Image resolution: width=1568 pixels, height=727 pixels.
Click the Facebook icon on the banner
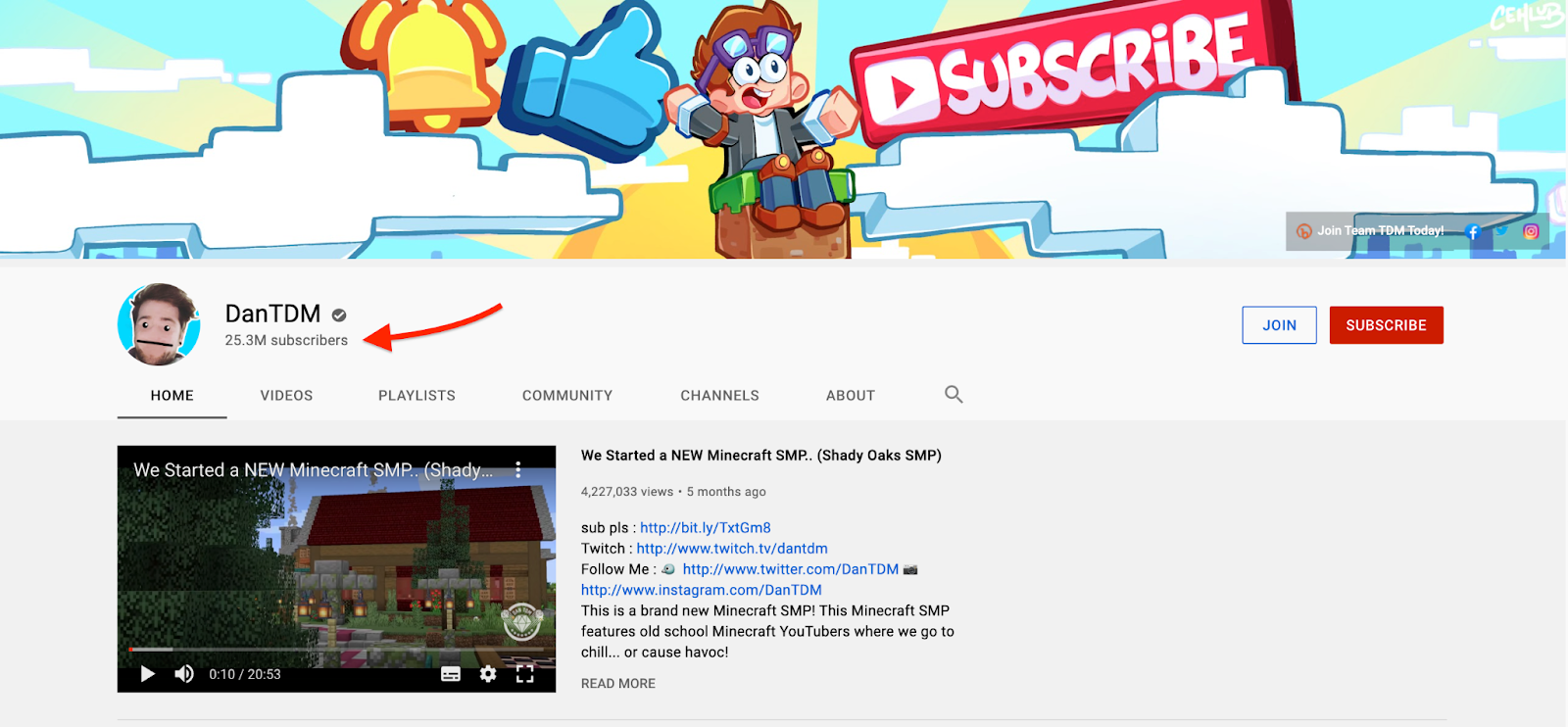[x=1472, y=231]
